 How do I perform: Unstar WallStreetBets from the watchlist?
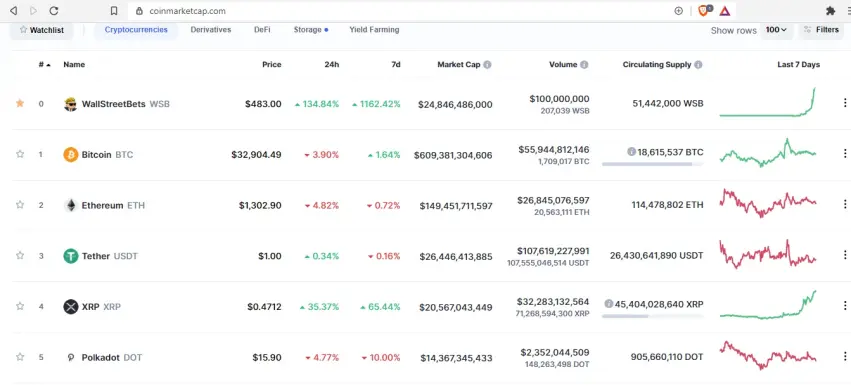pos(20,103)
